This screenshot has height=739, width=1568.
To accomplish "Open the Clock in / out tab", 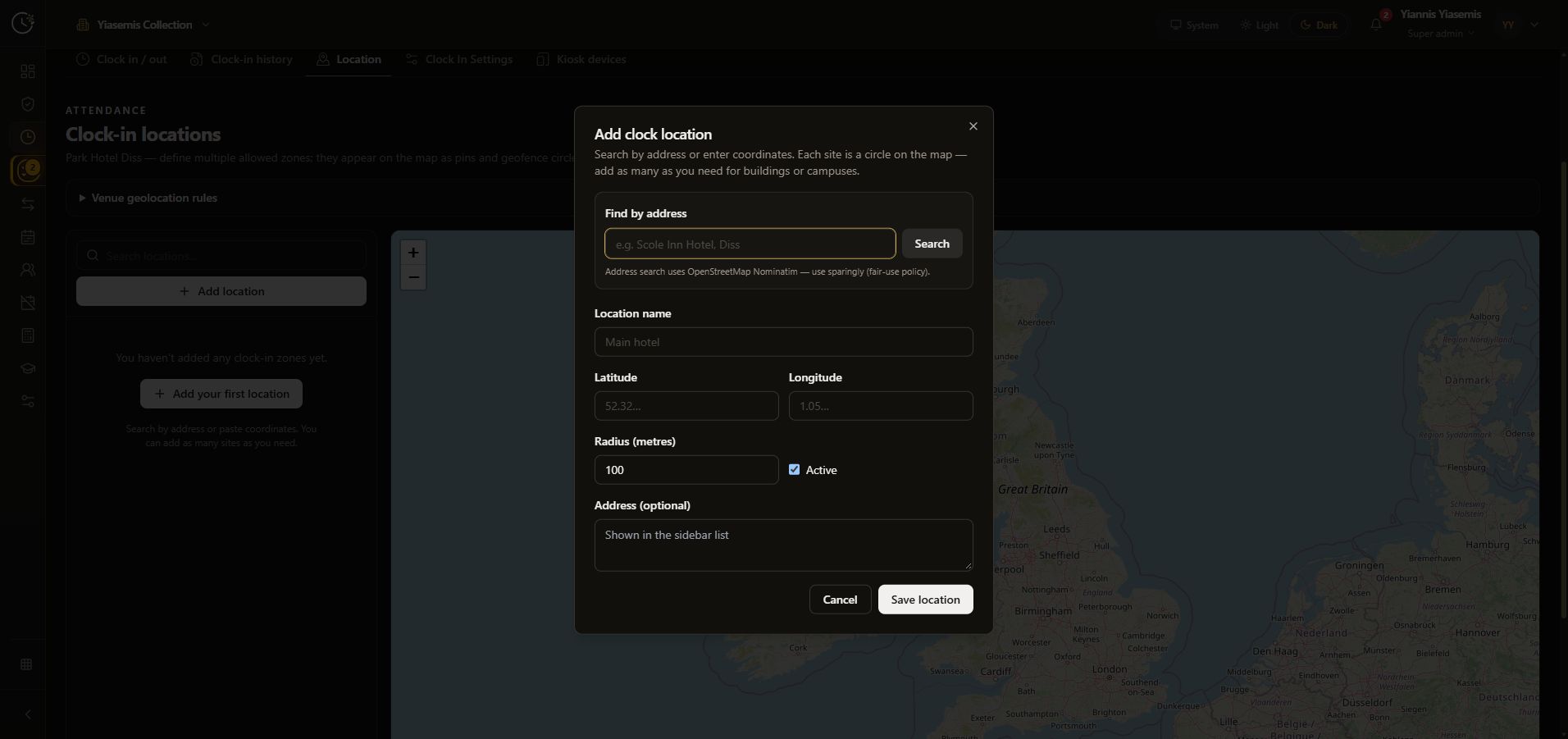I will 121,59.
